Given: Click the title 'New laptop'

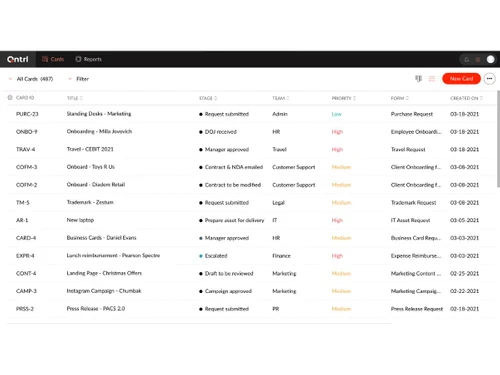Looking at the screenshot, I should (80, 220).
